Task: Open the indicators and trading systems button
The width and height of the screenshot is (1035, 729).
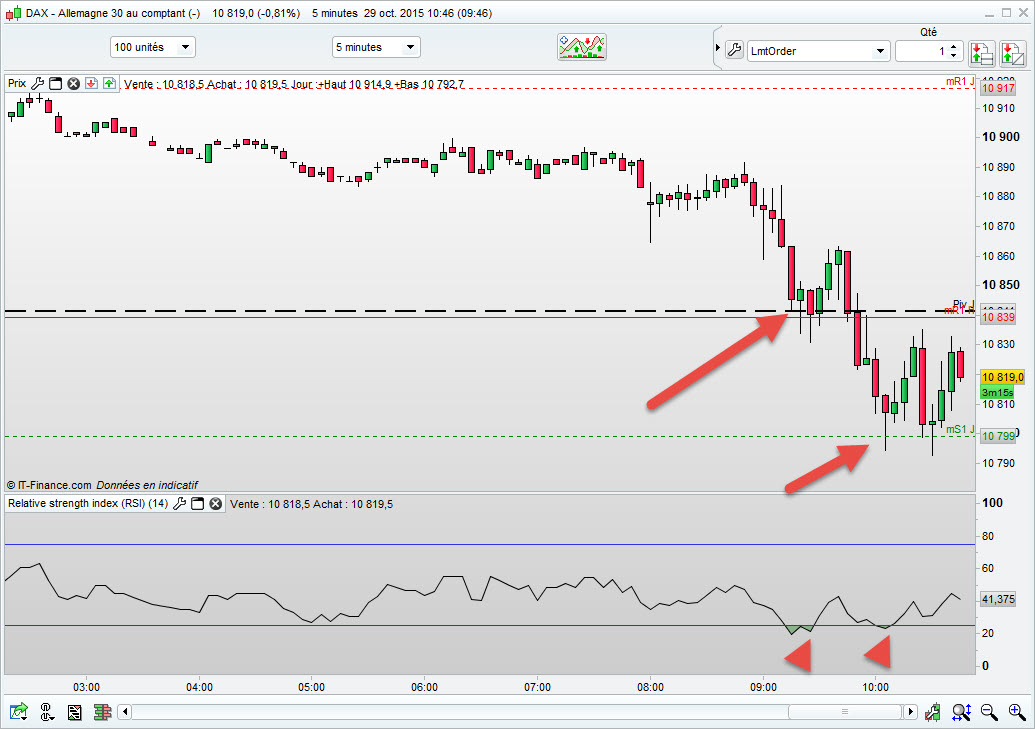Action: pyautogui.click(x=582, y=47)
